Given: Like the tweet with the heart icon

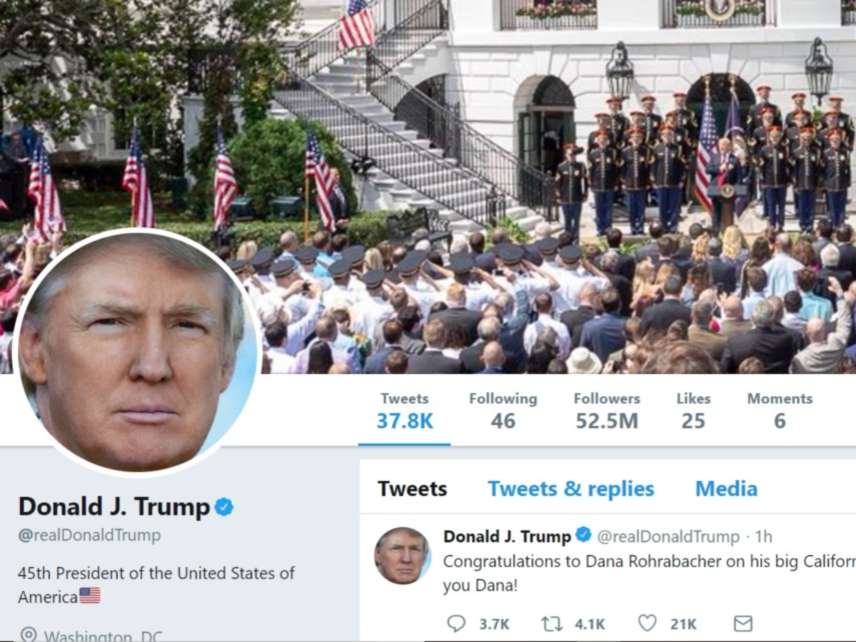Looking at the screenshot, I should [x=647, y=623].
